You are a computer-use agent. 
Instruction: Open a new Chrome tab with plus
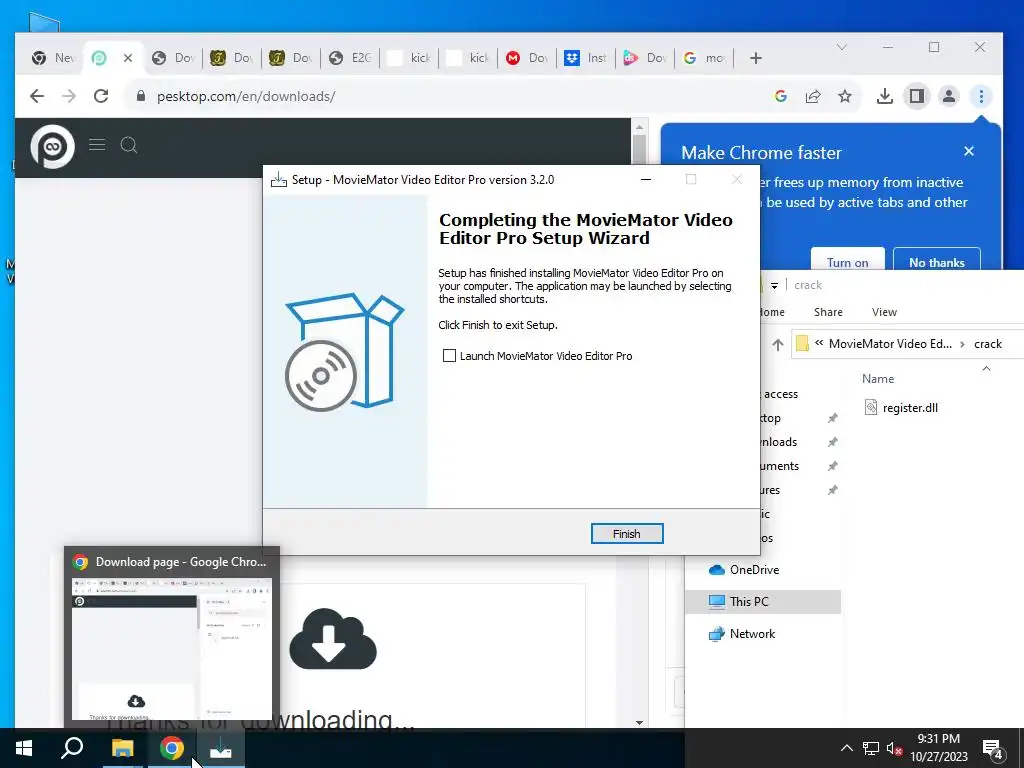756,58
